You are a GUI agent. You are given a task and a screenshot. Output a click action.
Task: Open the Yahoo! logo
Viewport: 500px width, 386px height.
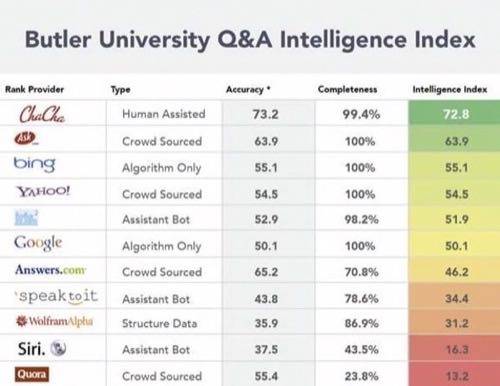pos(43,191)
